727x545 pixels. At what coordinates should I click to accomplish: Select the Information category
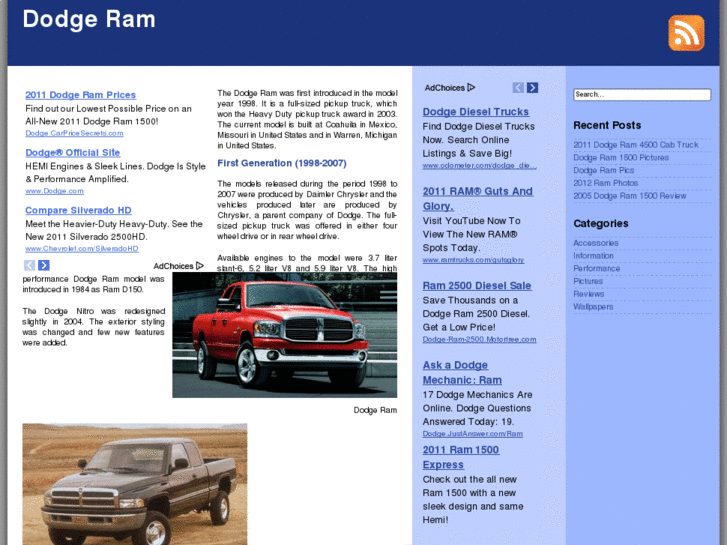pos(593,256)
